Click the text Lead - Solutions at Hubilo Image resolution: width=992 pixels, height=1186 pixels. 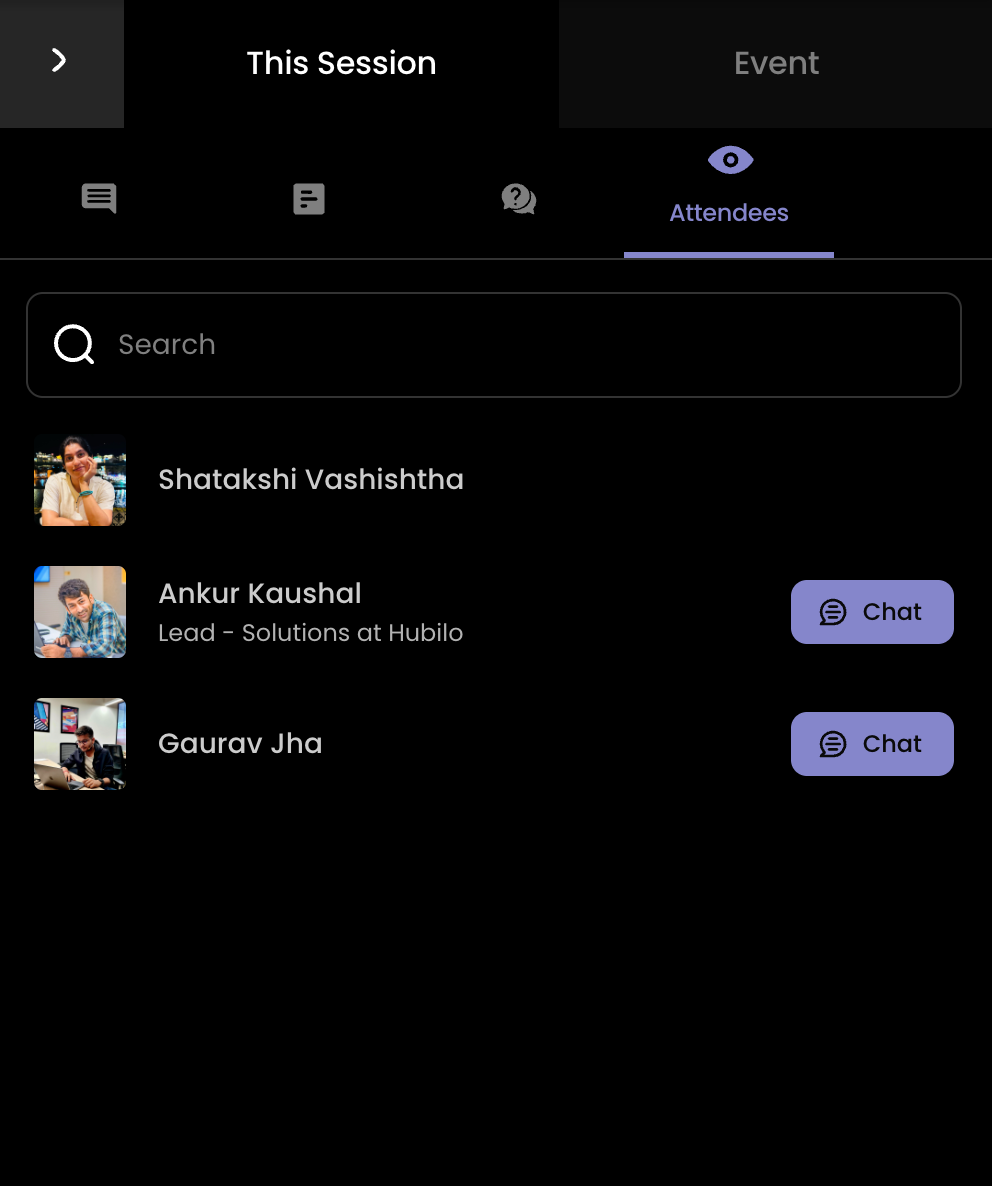tap(310, 633)
